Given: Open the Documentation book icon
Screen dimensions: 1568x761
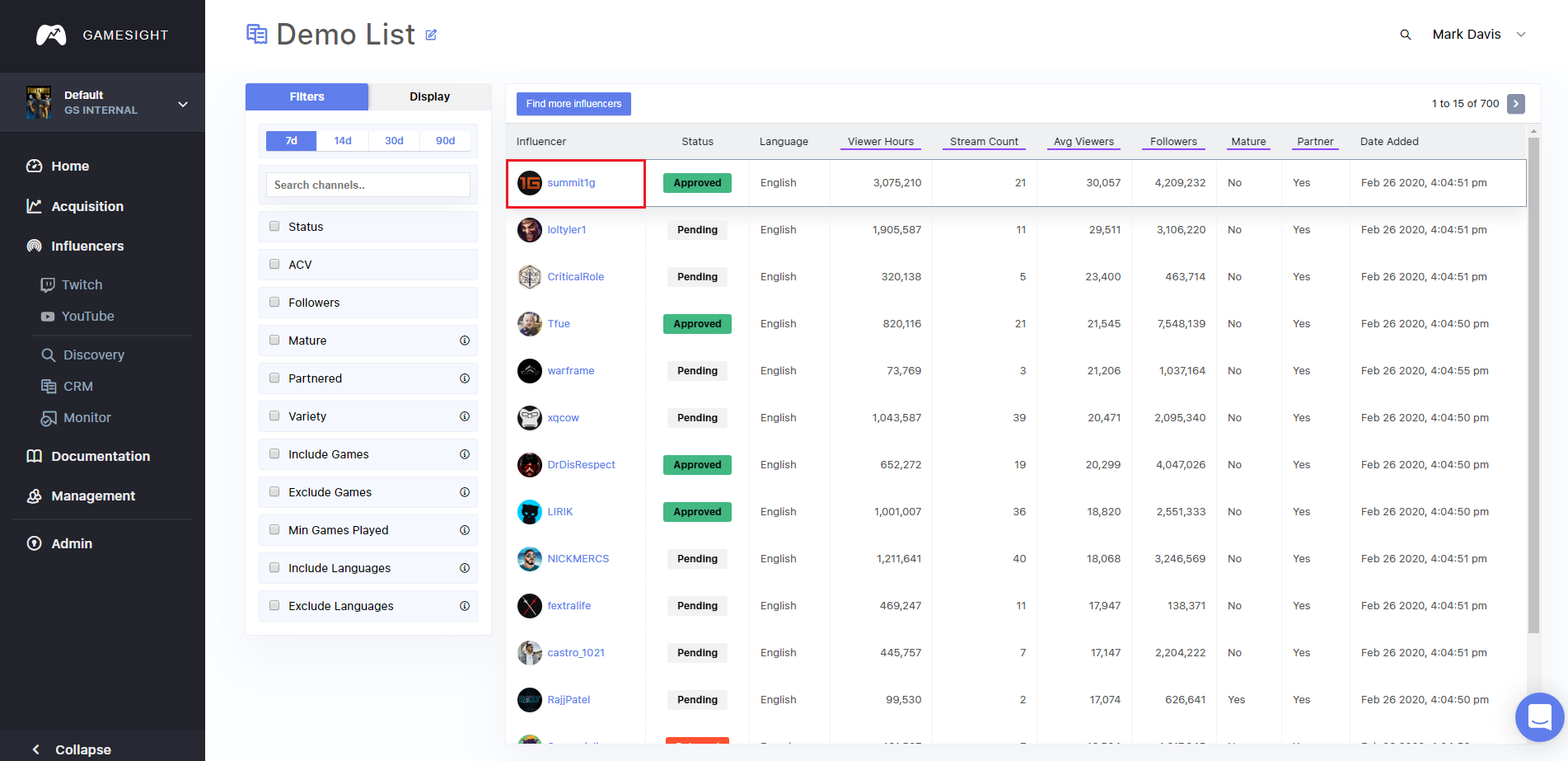Looking at the screenshot, I should click(34, 456).
